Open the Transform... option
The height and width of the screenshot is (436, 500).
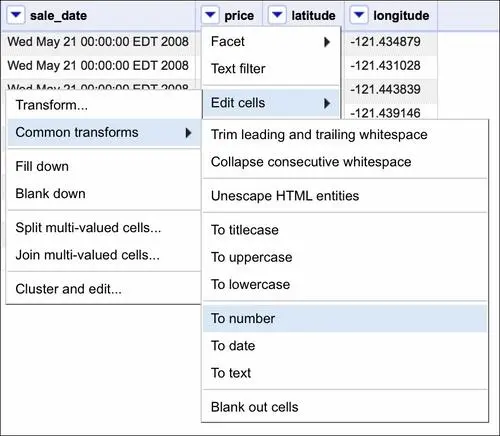[x=104, y=105]
